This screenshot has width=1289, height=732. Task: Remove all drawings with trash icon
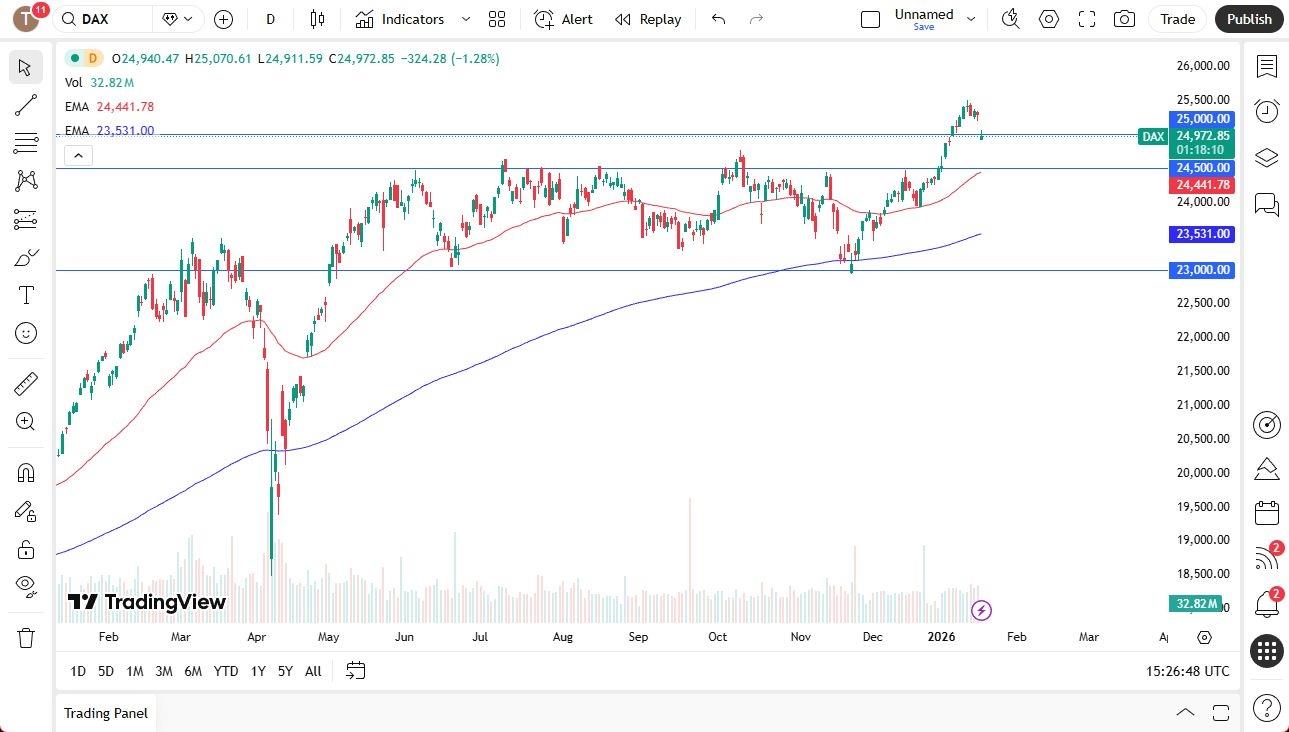[25, 637]
